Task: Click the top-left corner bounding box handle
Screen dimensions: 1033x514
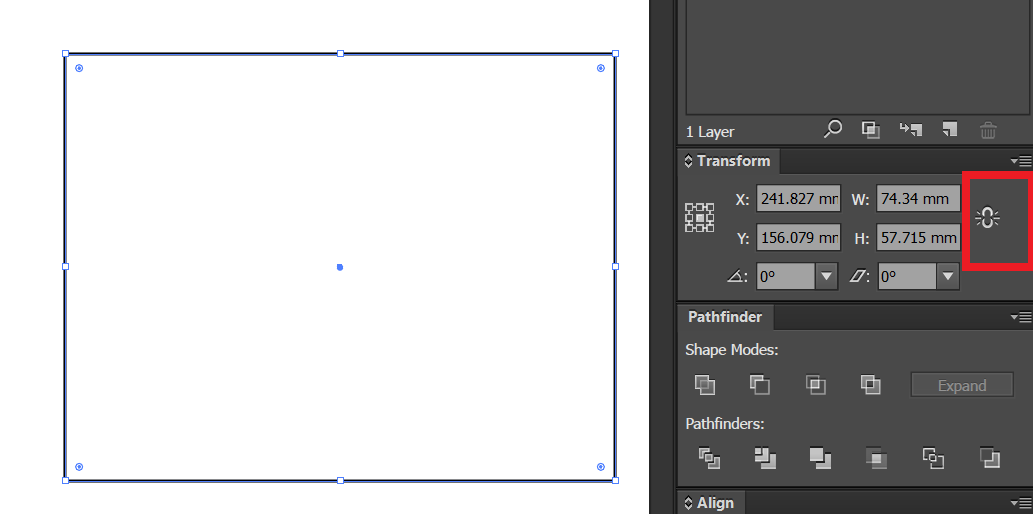Action: click(x=65, y=53)
